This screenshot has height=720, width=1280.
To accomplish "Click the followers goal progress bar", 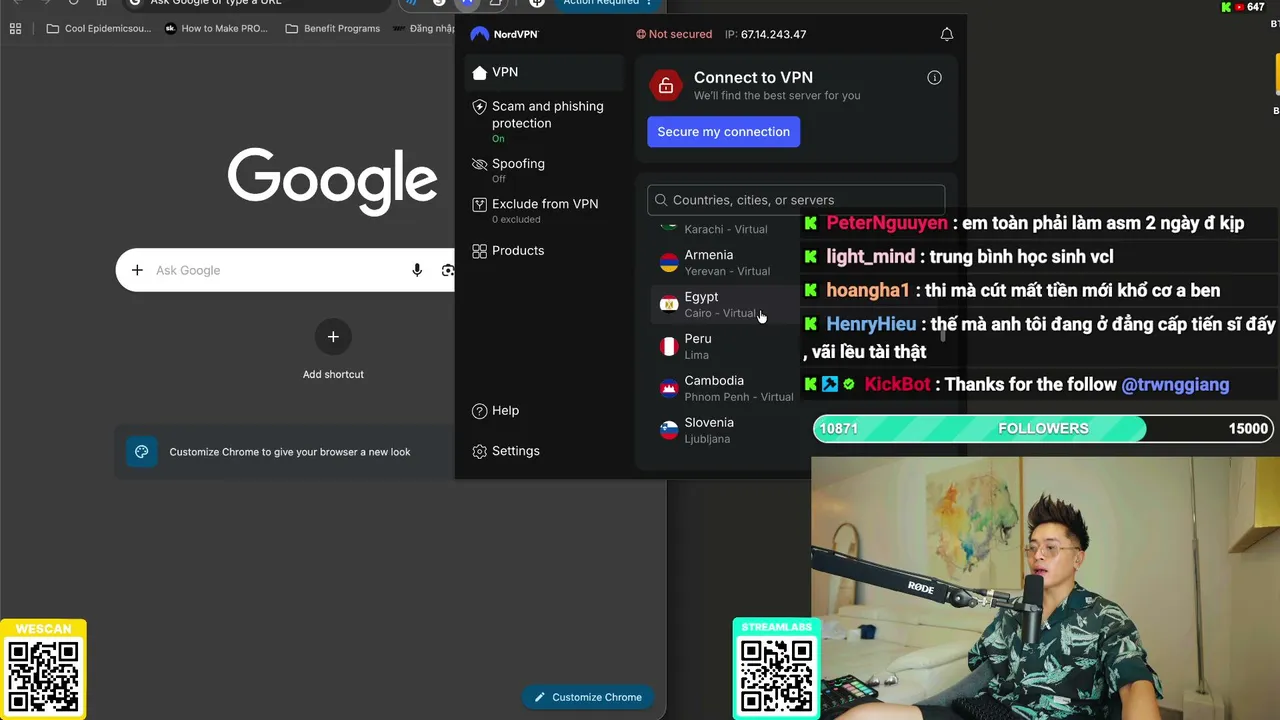I will (x=1043, y=429).
